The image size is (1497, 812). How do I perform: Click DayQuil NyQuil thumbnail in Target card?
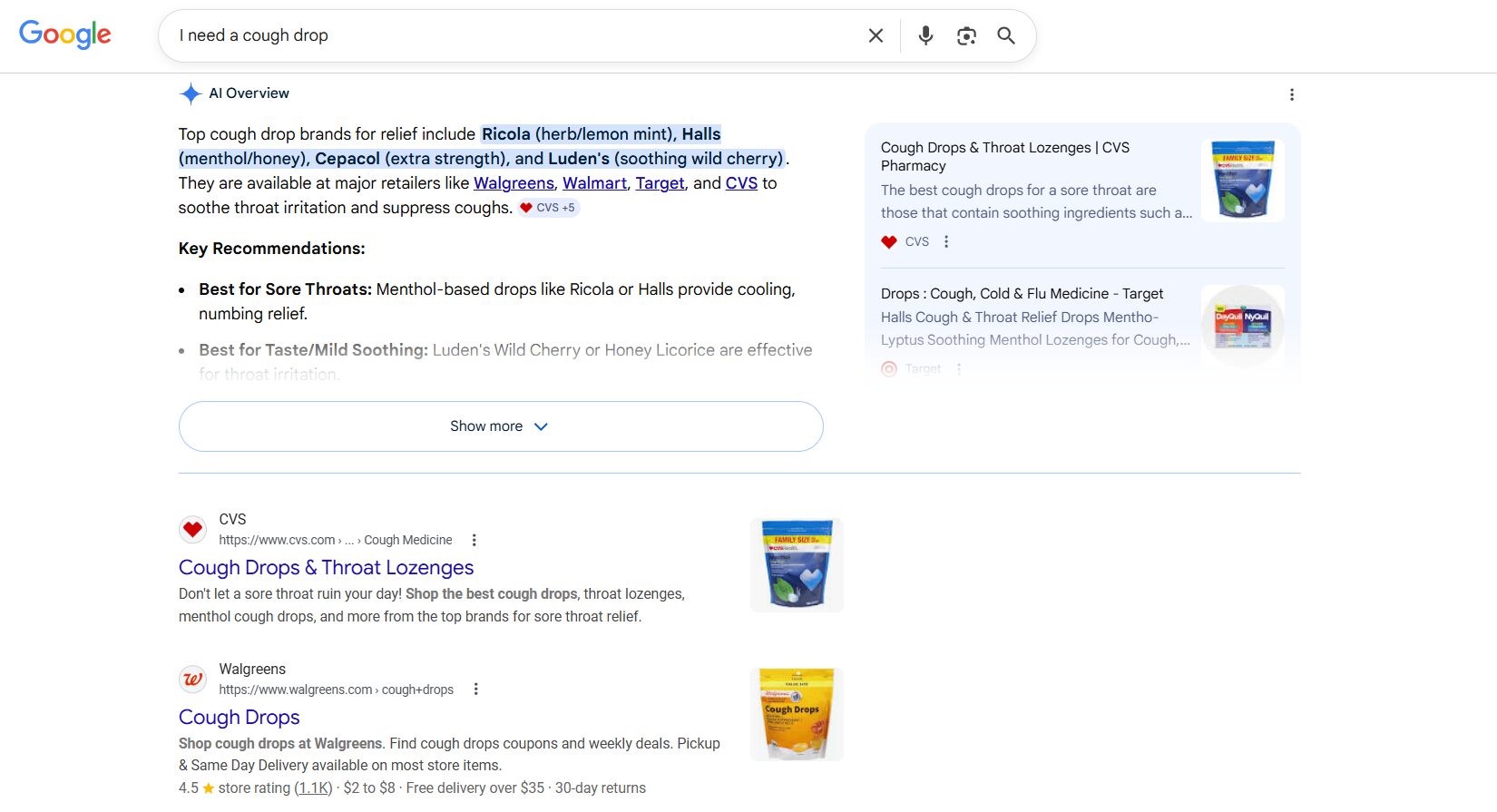(1243, 326)
